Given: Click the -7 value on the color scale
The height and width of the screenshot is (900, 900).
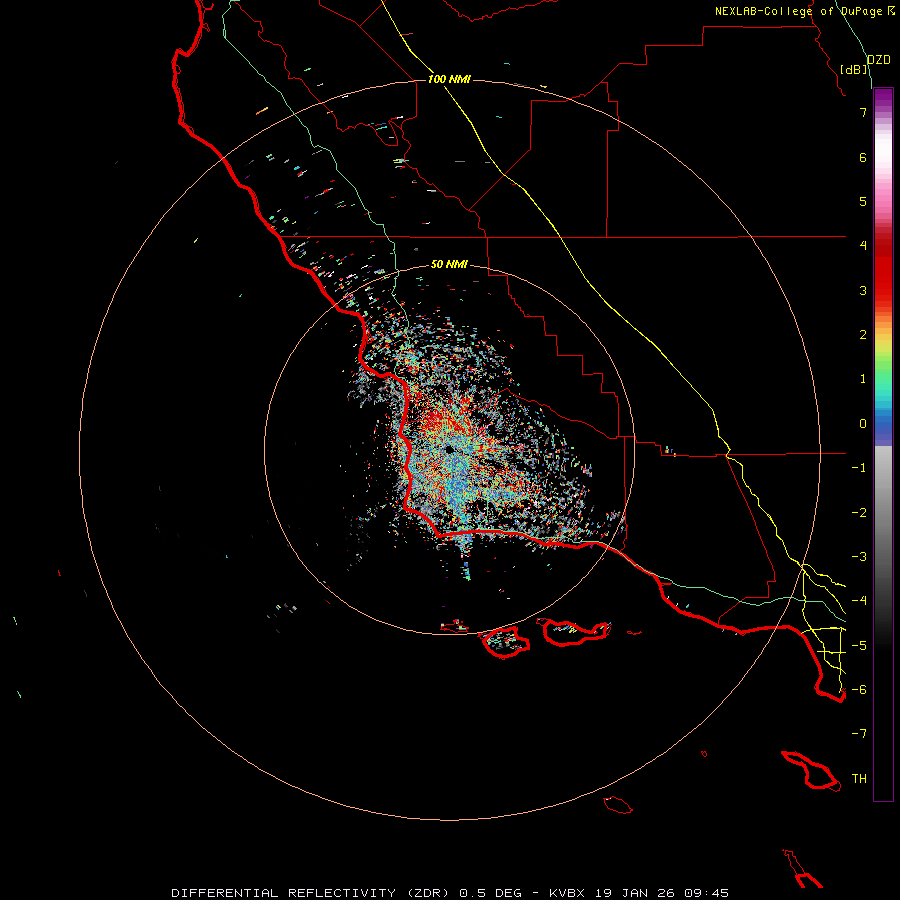Looking at the screenshot, I should 859,734.
